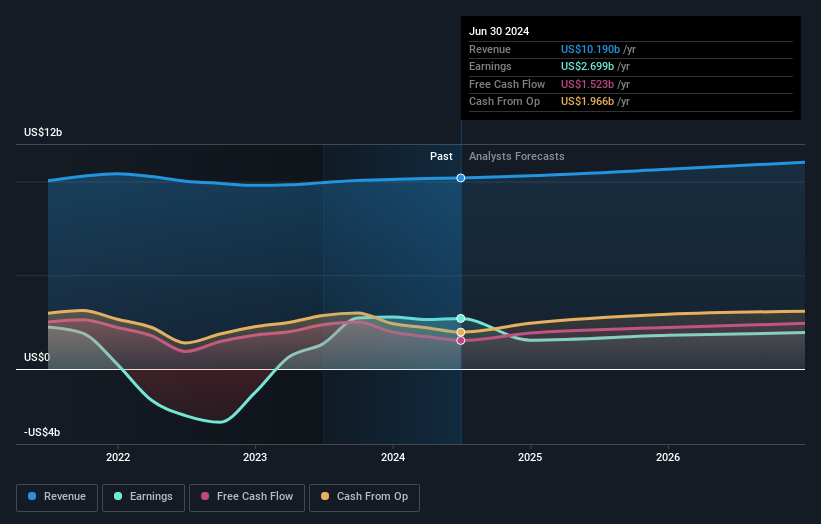
Task: Click the 2026 x-axis label
Action: [668, 457]
